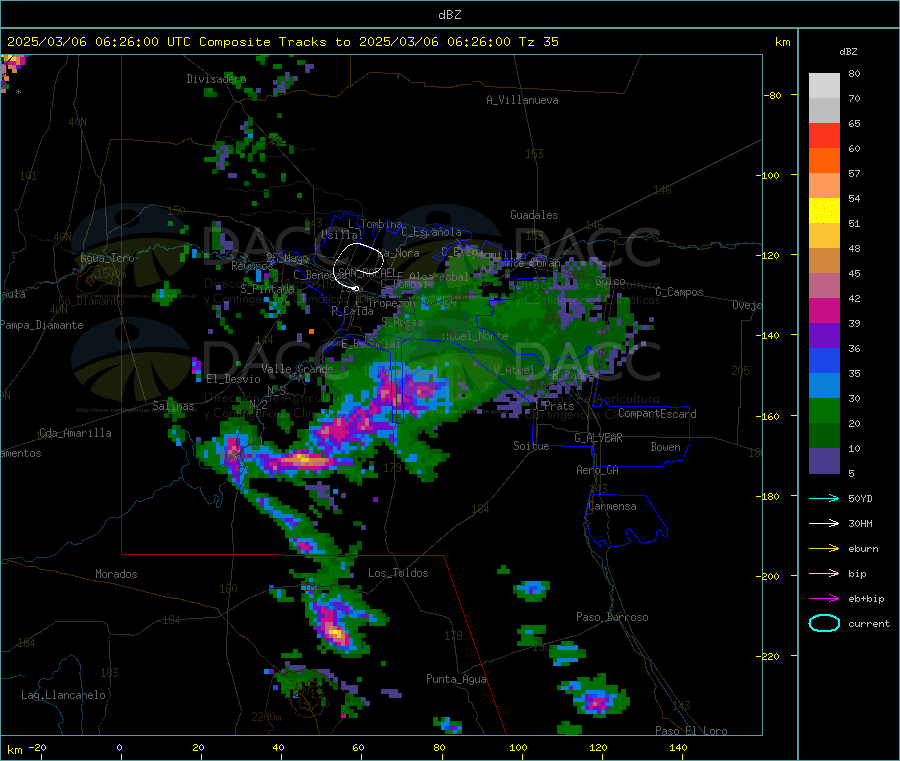Select the blue 35 dBZ legend swatch
This screenshot has height=761, width=900.
click(824, 360)
